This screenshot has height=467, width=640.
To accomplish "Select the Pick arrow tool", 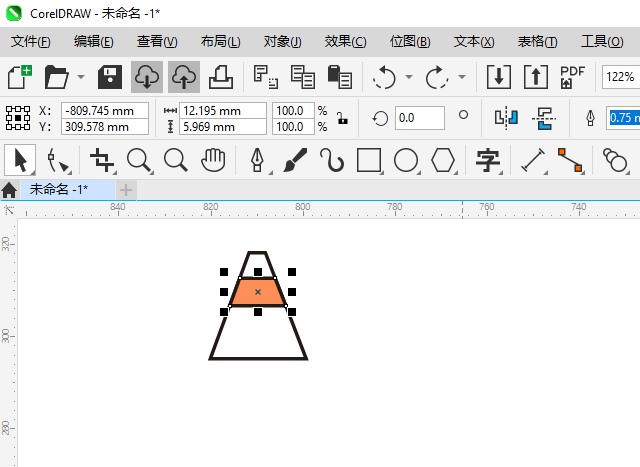I will (x=20, y=160).
